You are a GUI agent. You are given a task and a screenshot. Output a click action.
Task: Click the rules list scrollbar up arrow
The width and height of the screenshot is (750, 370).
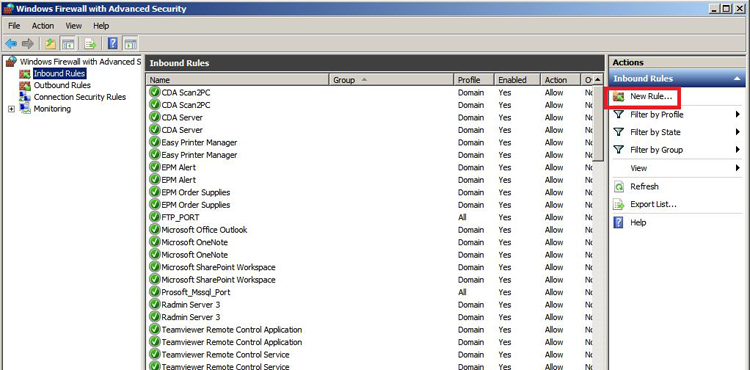point(598,80)
